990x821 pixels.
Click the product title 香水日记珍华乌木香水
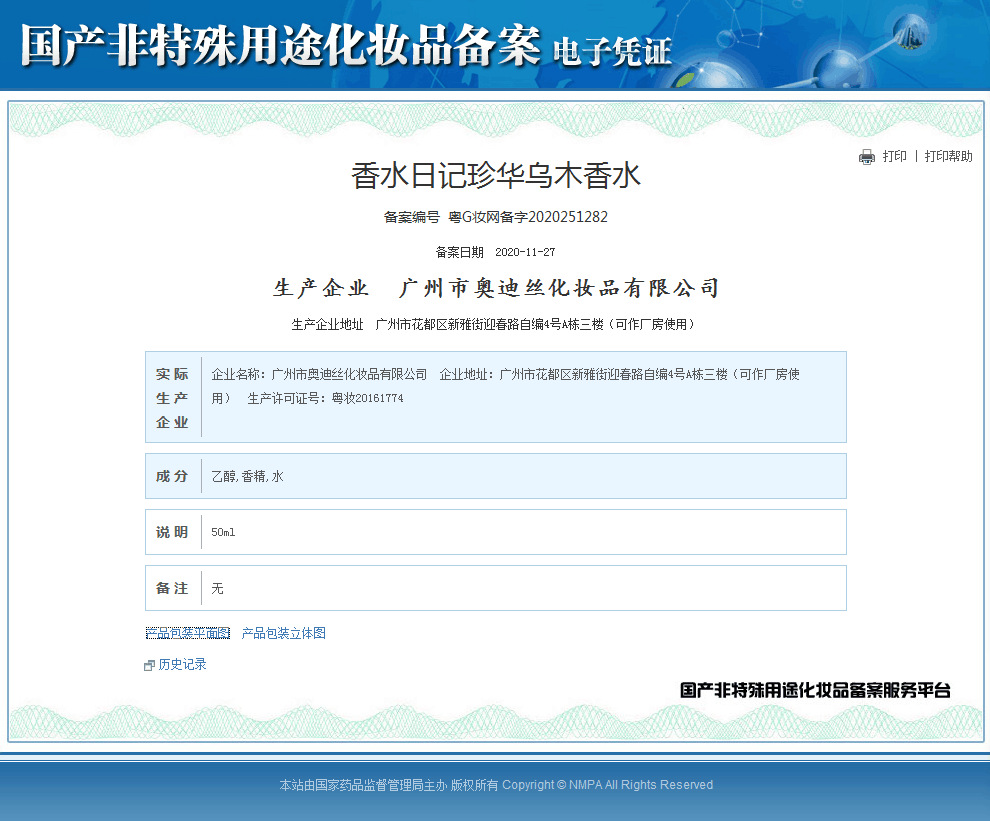tap(496, 176)
